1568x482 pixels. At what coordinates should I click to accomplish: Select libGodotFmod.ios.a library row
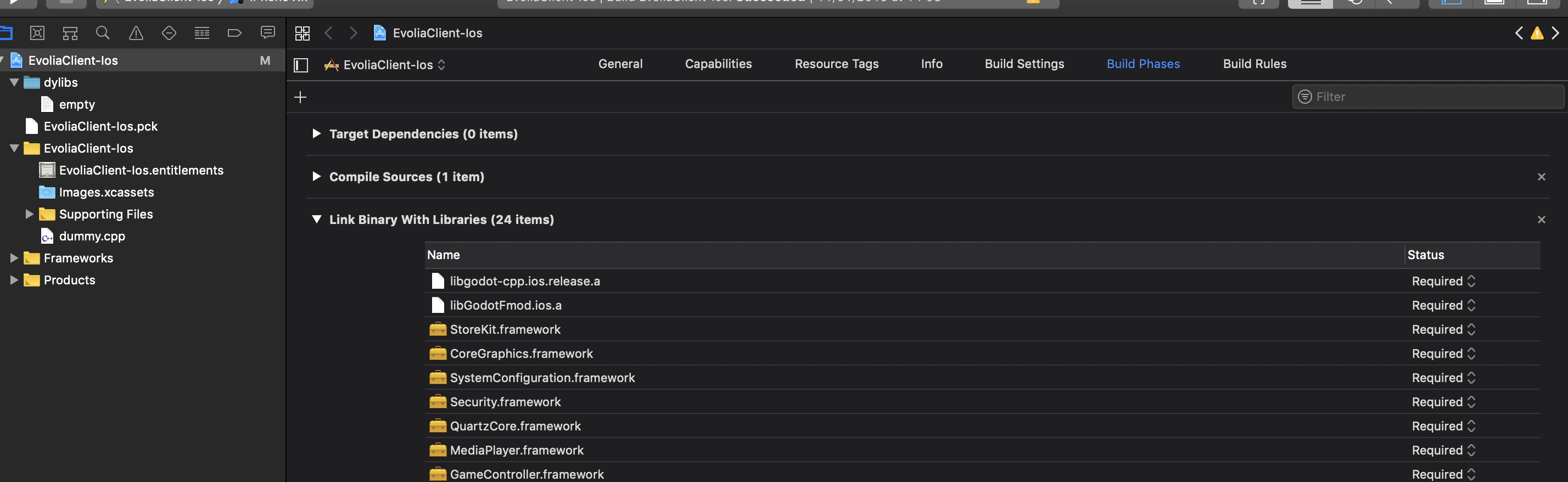[x=982, y=306]
